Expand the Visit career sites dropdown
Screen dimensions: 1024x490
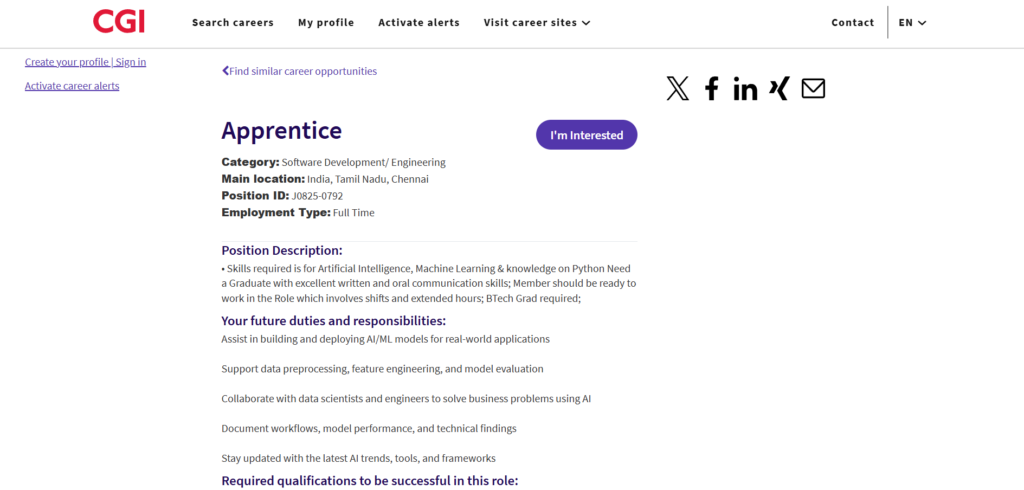pos(537,23)
